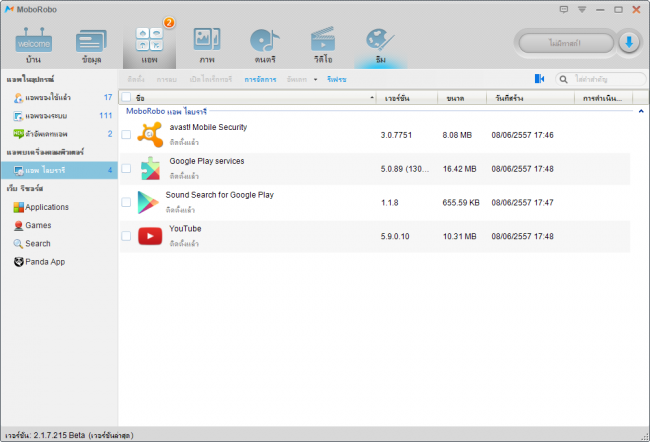Click the operation column header
Viewport: 650px width, 442px height.
pyautogui.click(x=604, y=98)
